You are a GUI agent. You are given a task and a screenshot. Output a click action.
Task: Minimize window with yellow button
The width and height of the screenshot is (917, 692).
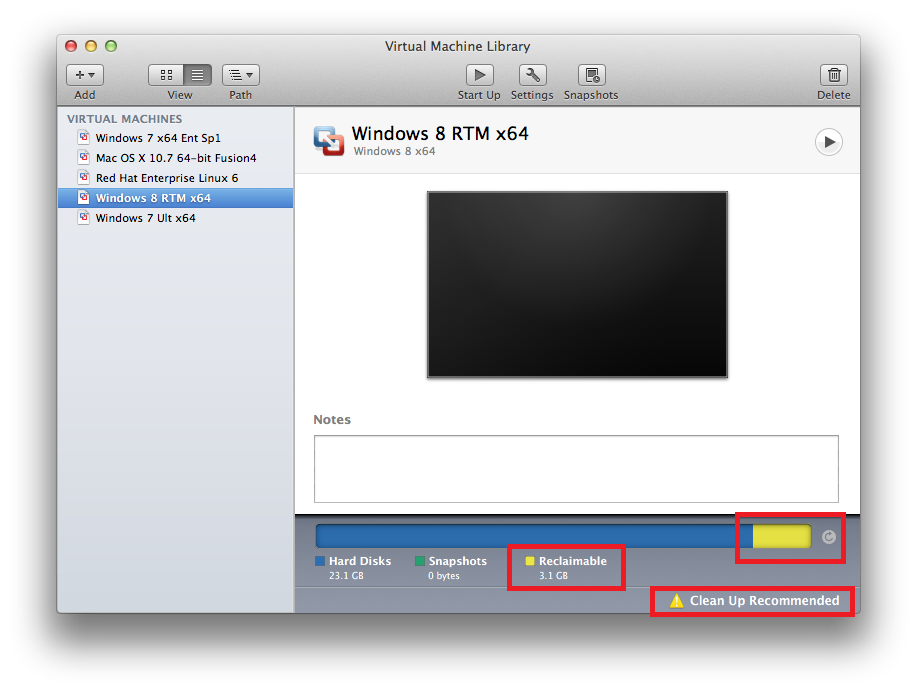91,46
